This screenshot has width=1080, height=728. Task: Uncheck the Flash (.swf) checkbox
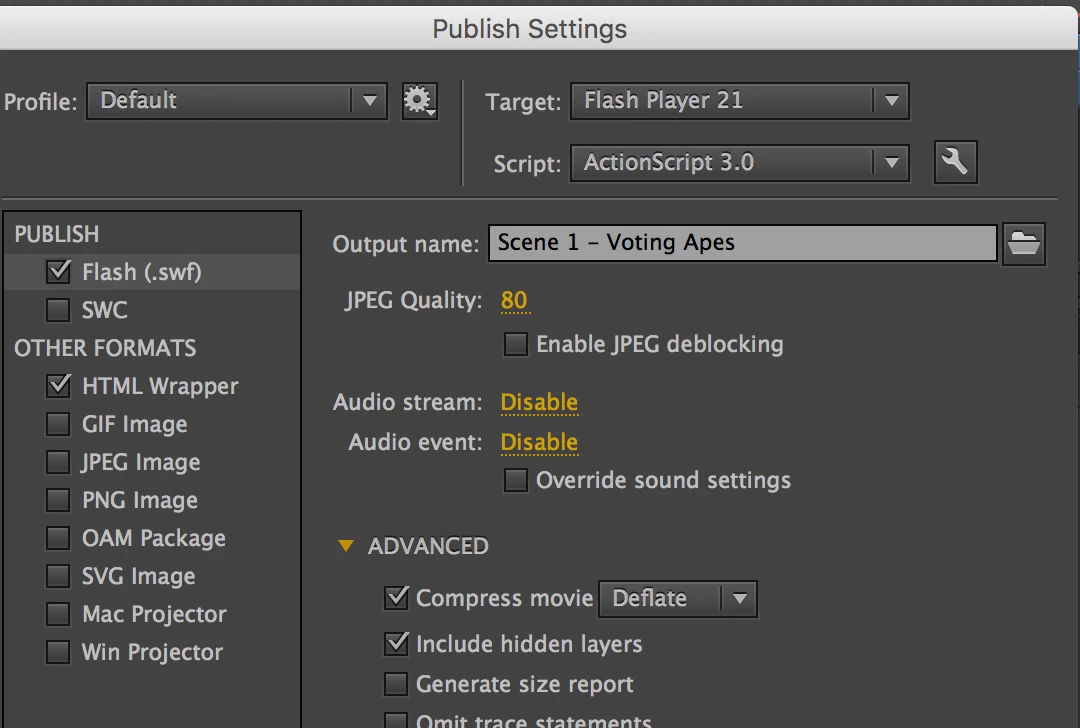(59, 272)
